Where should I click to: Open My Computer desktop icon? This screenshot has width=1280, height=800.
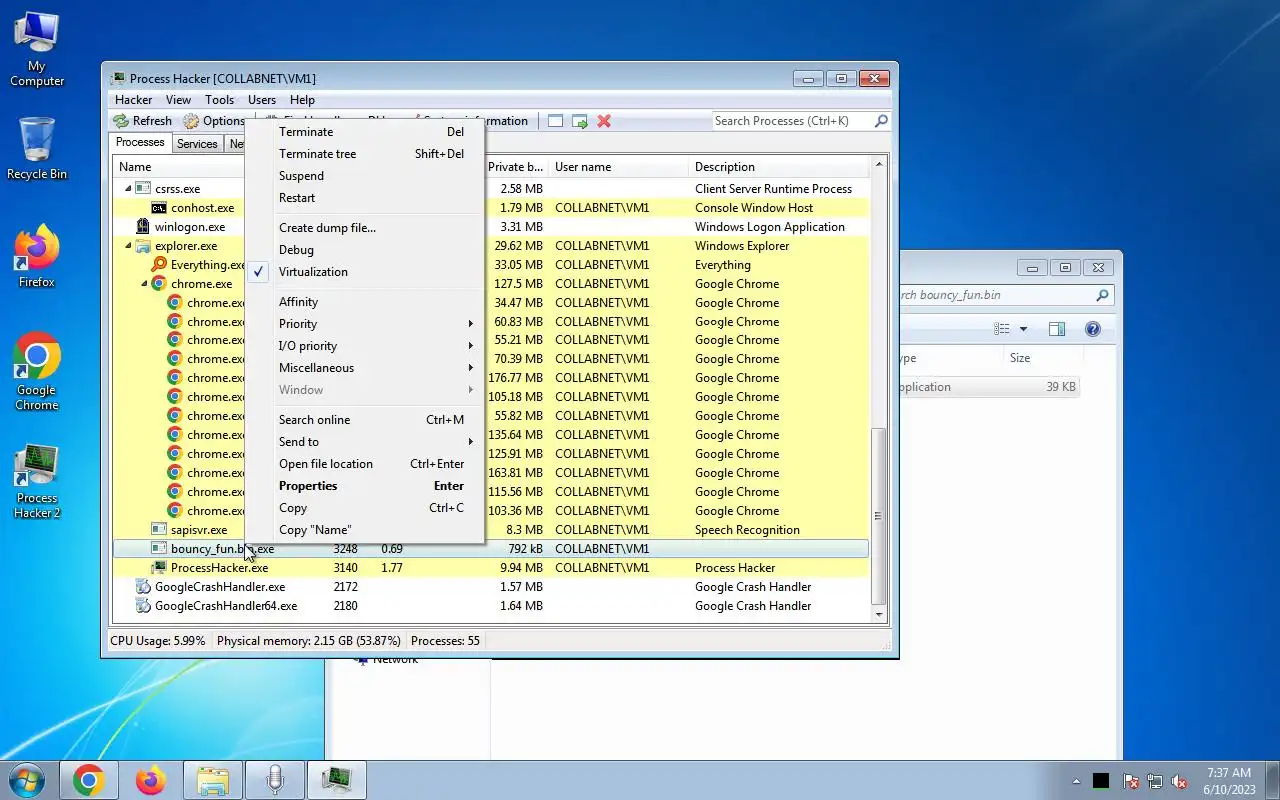click(x=37, y=49)
